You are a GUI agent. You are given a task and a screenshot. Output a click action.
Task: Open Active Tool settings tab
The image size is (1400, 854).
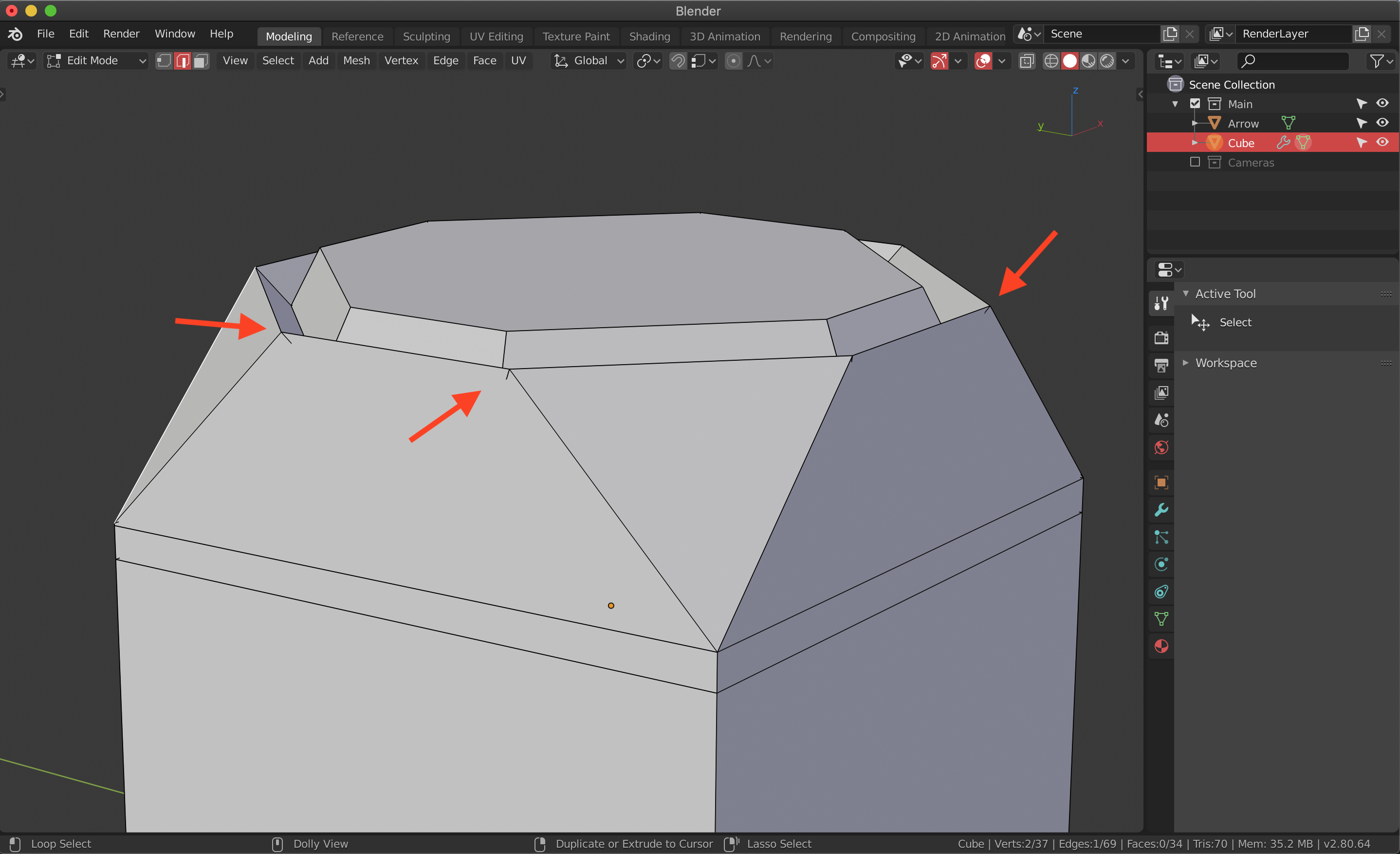coord(1161,303)
